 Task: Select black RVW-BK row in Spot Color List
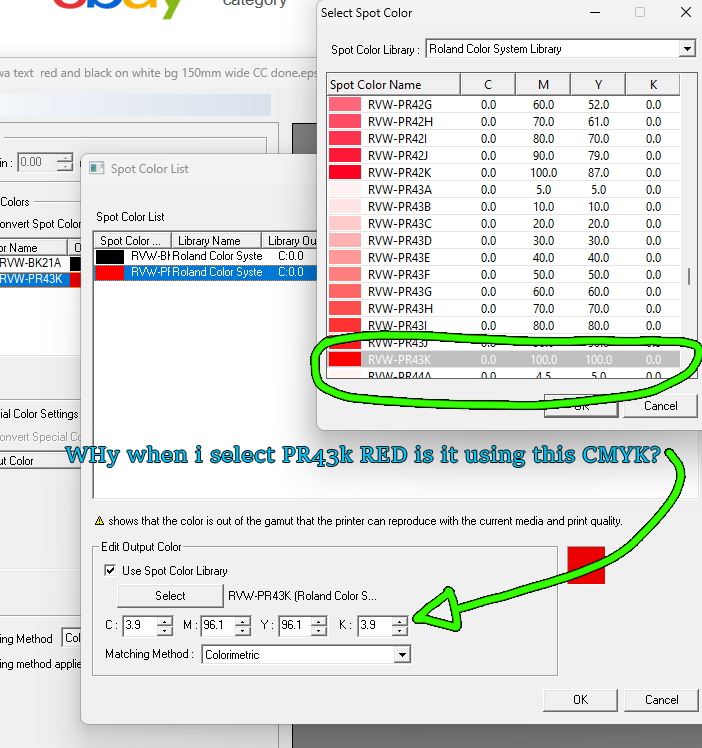click(x=206, y=256)
